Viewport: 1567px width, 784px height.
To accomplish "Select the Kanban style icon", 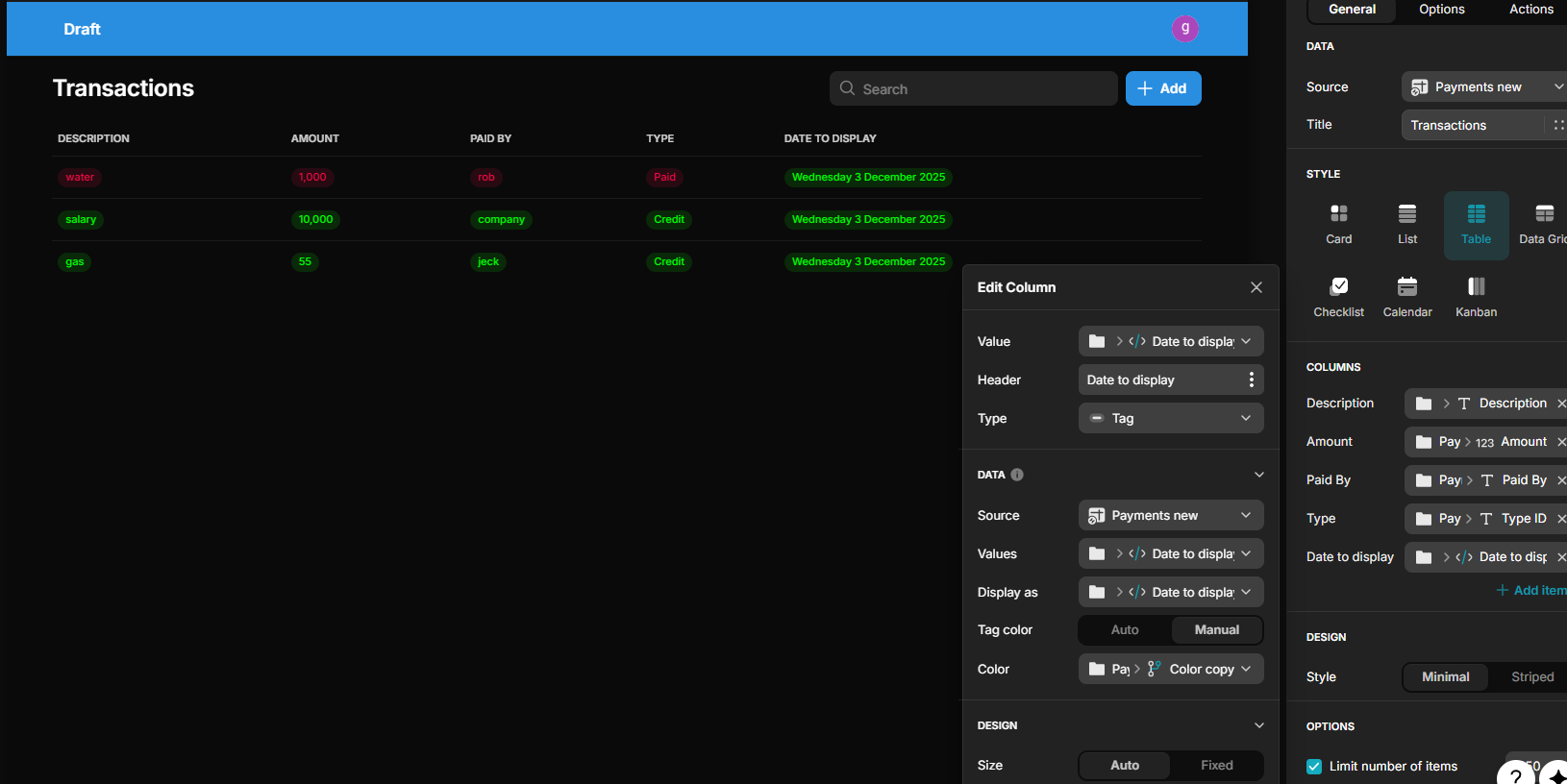I will (x=1477, y=298).
